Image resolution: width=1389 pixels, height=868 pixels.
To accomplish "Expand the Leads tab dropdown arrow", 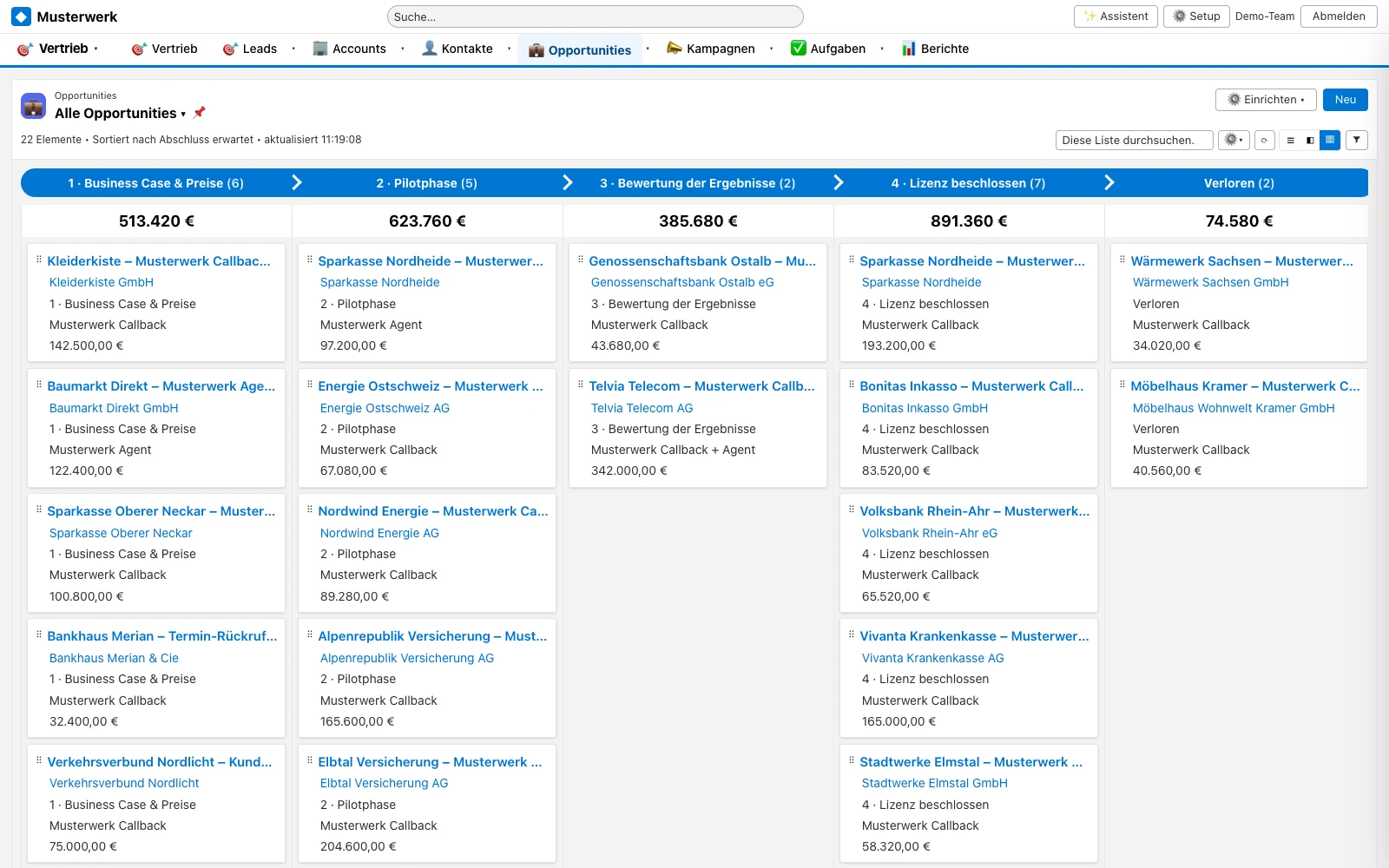I will point(293,49).
